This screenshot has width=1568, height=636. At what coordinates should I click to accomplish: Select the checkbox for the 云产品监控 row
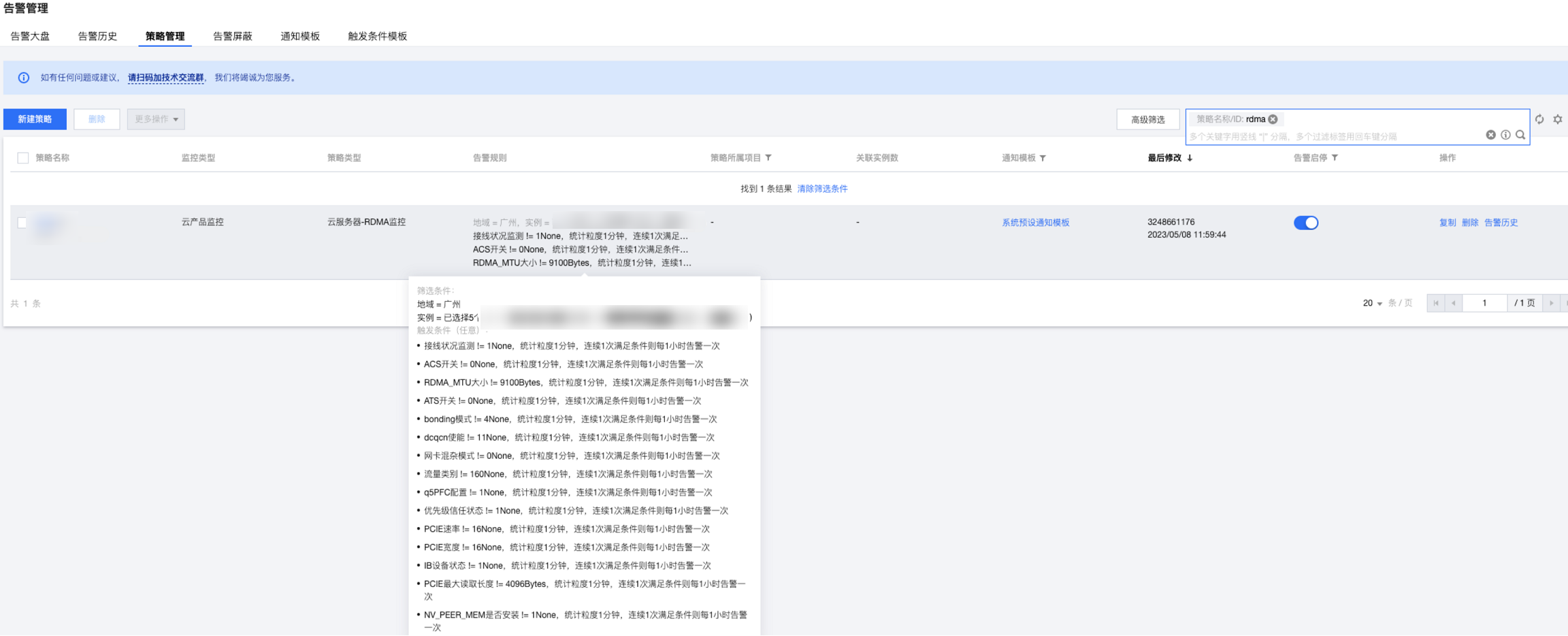[22, 223]
